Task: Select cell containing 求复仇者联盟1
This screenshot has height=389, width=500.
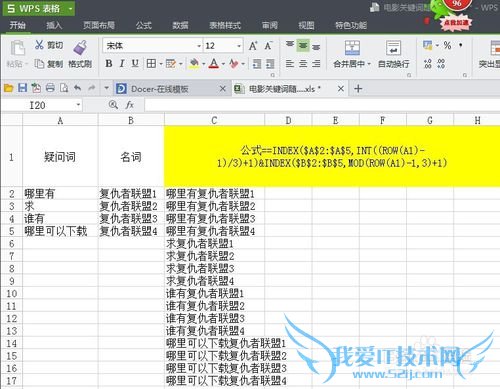Action: [214, 244]
